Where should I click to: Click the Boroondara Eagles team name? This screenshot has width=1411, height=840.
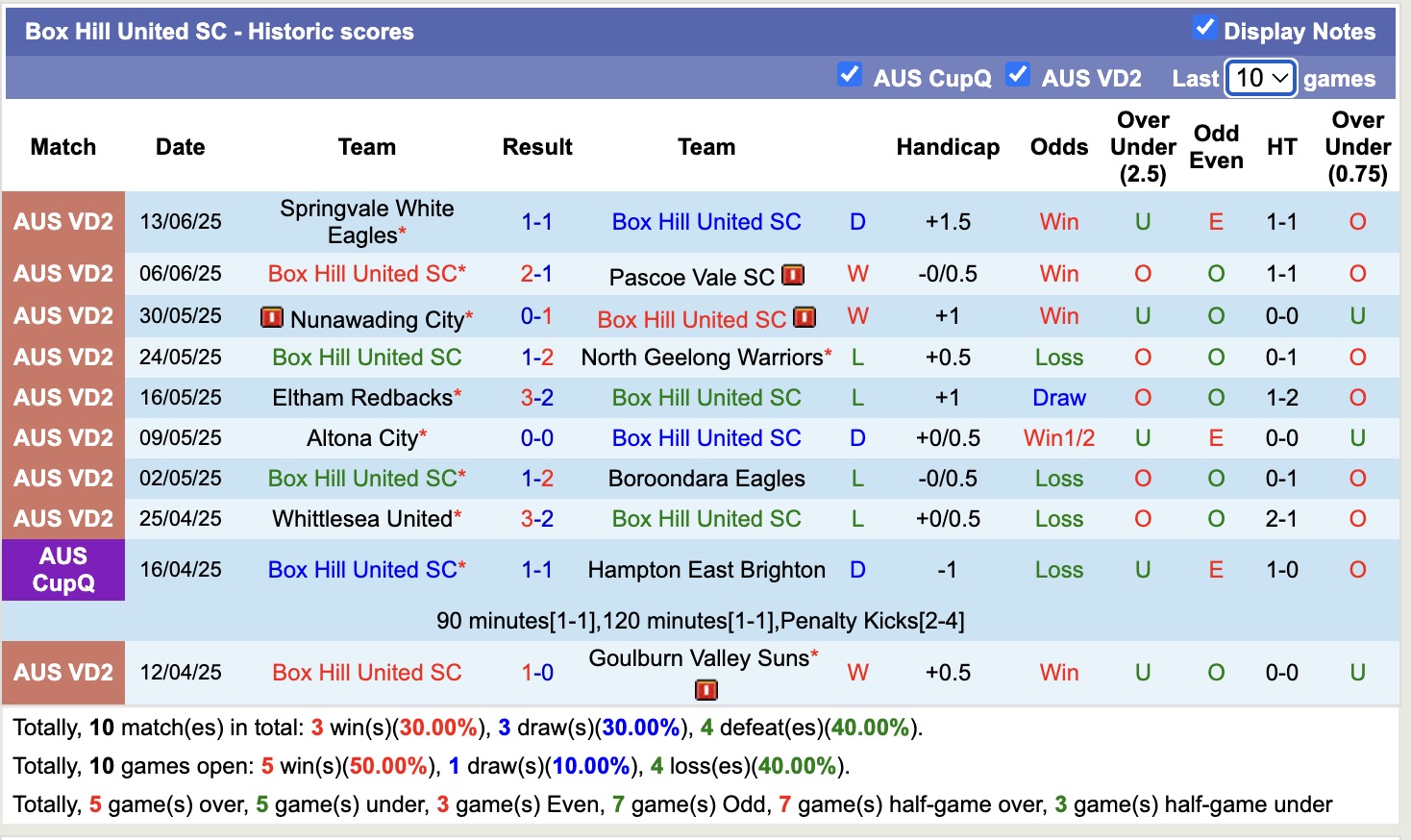(706, 479)
